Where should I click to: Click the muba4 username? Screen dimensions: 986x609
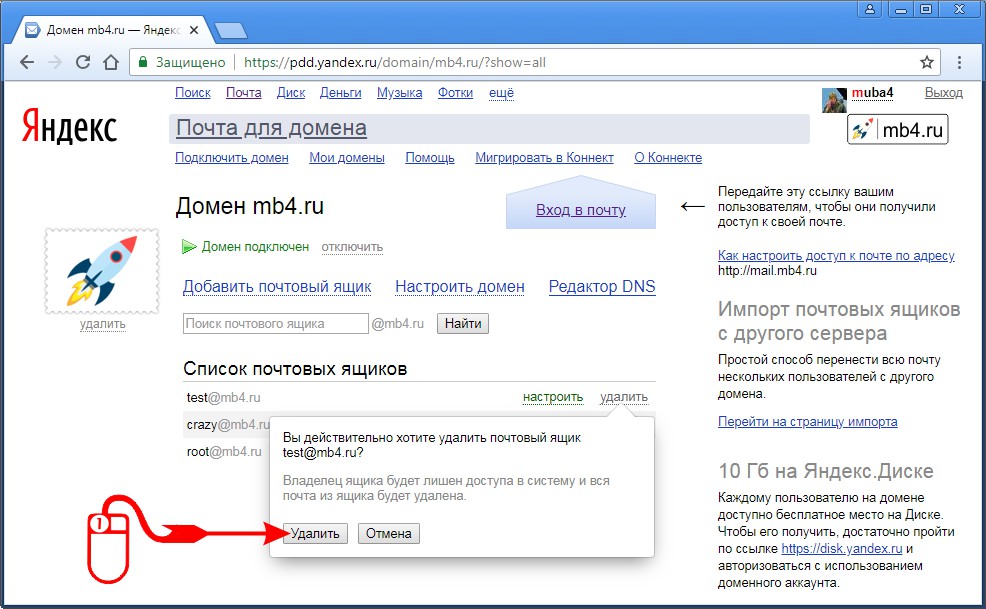872,92
